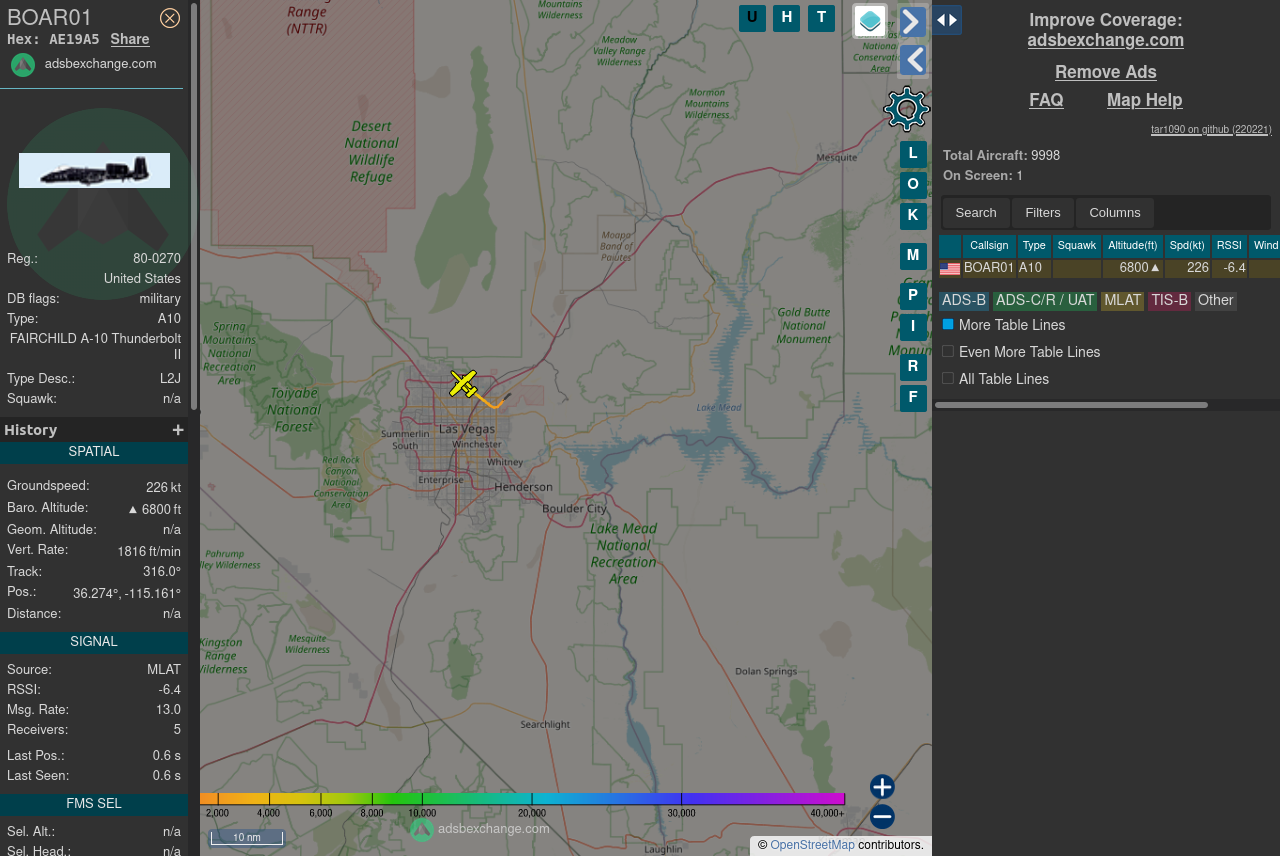Zoom in the map with plus button
This screenshot has width=1280, height=856.
[x=882, y=787]
